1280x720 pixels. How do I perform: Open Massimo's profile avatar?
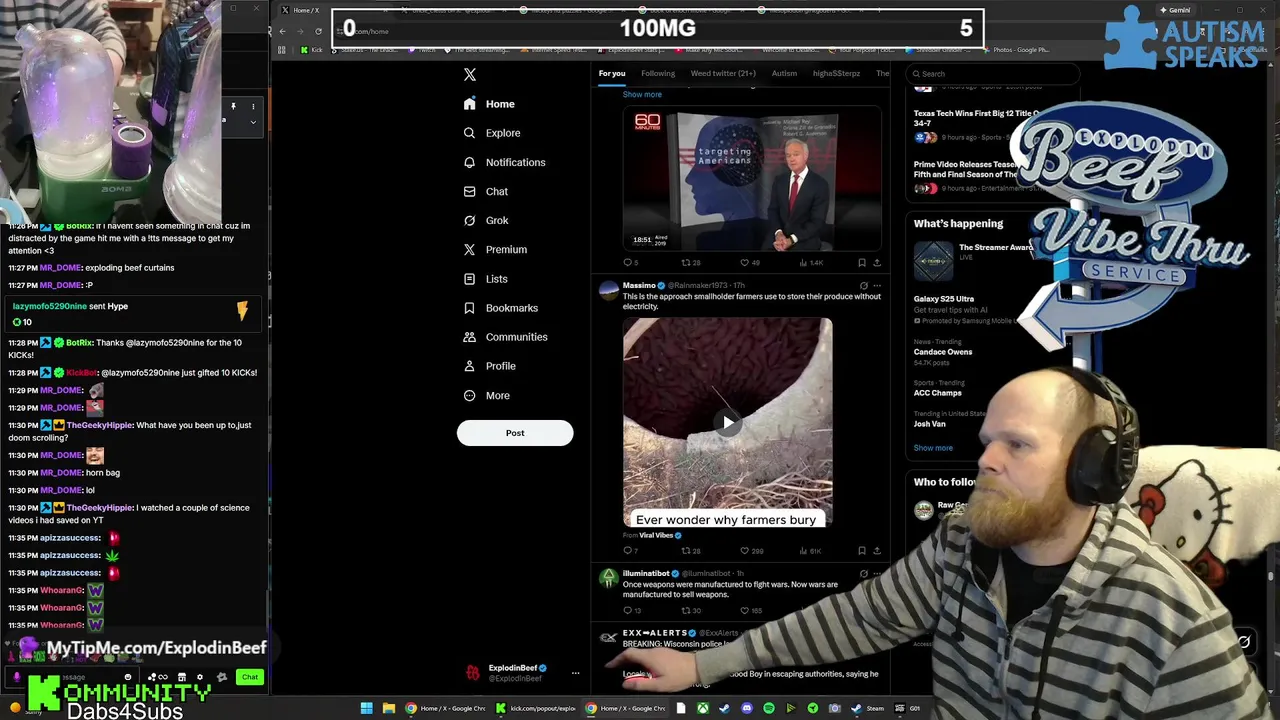(608, 291)
